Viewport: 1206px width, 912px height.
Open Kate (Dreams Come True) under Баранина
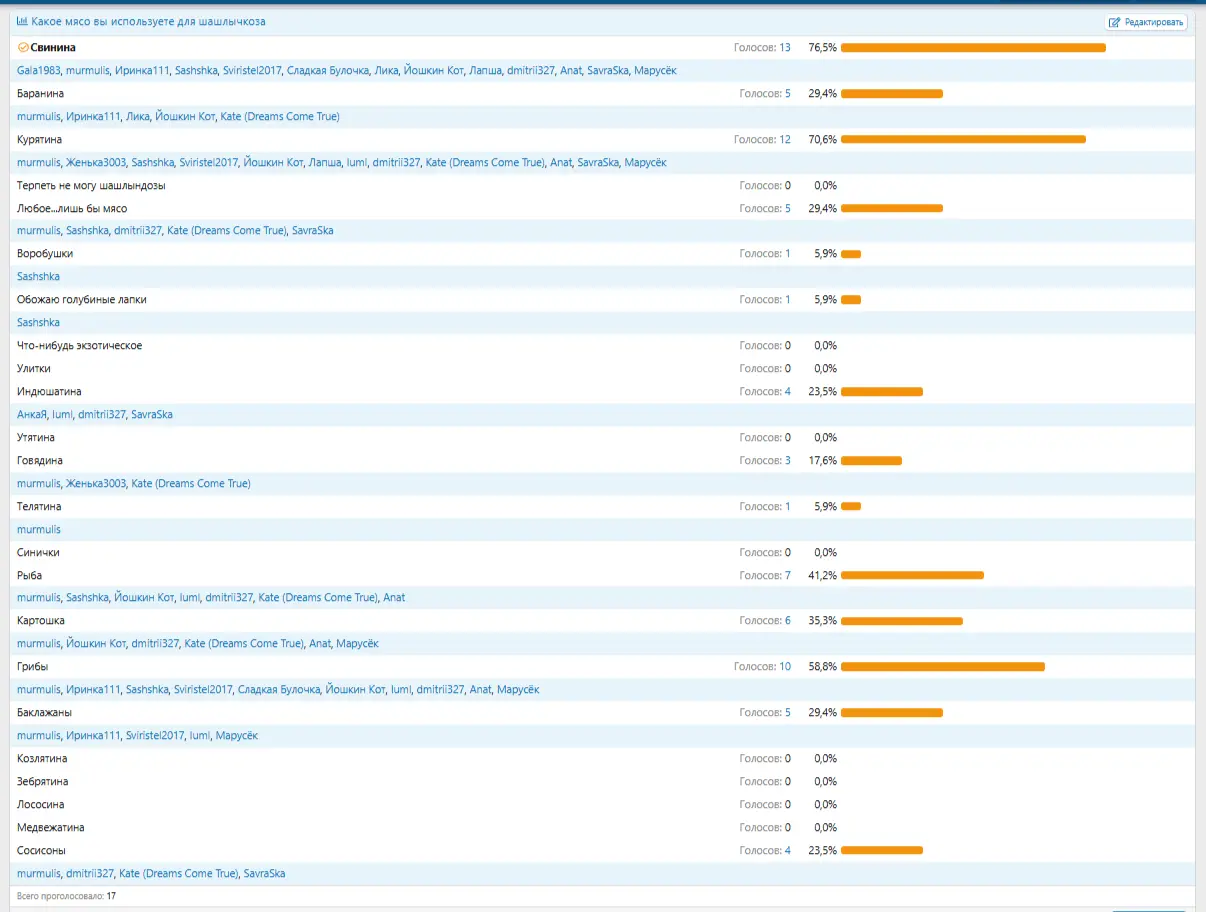280,116
